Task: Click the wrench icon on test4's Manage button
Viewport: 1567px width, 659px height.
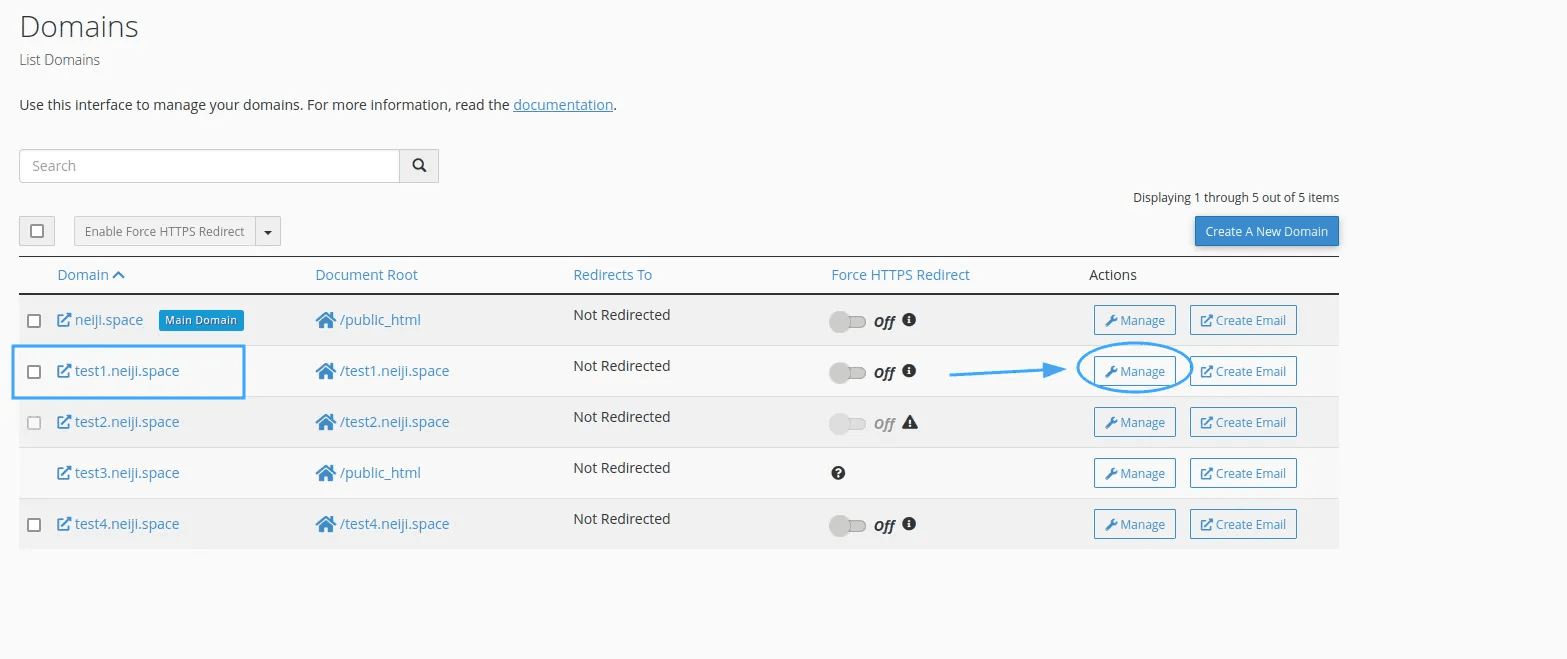Action: 1113,523
